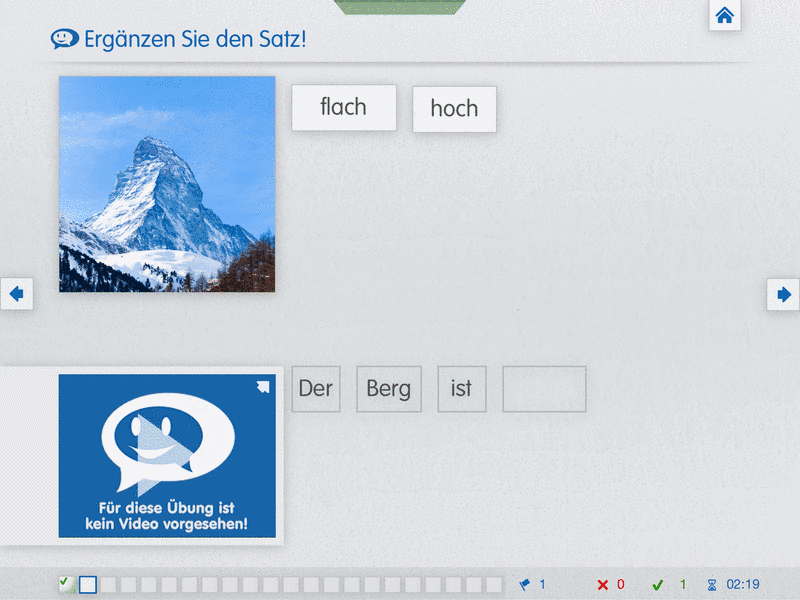Screen dimensions: 800x600
Task: Advance to the next exercise
Action: [x=783, y=294]
